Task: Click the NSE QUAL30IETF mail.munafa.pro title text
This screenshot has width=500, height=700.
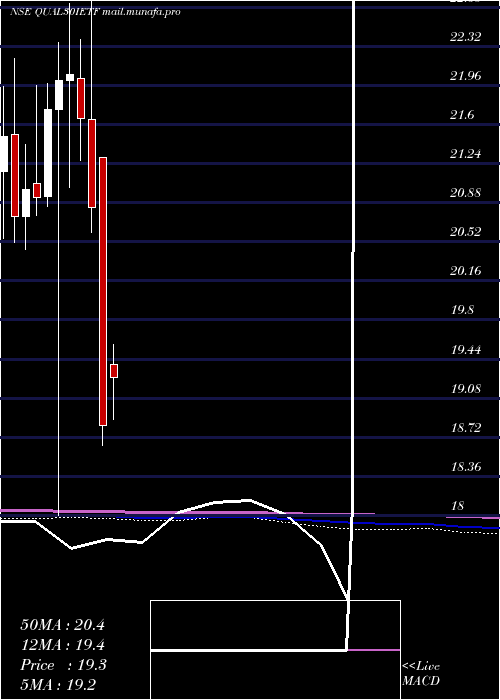Action: [95, 12]
